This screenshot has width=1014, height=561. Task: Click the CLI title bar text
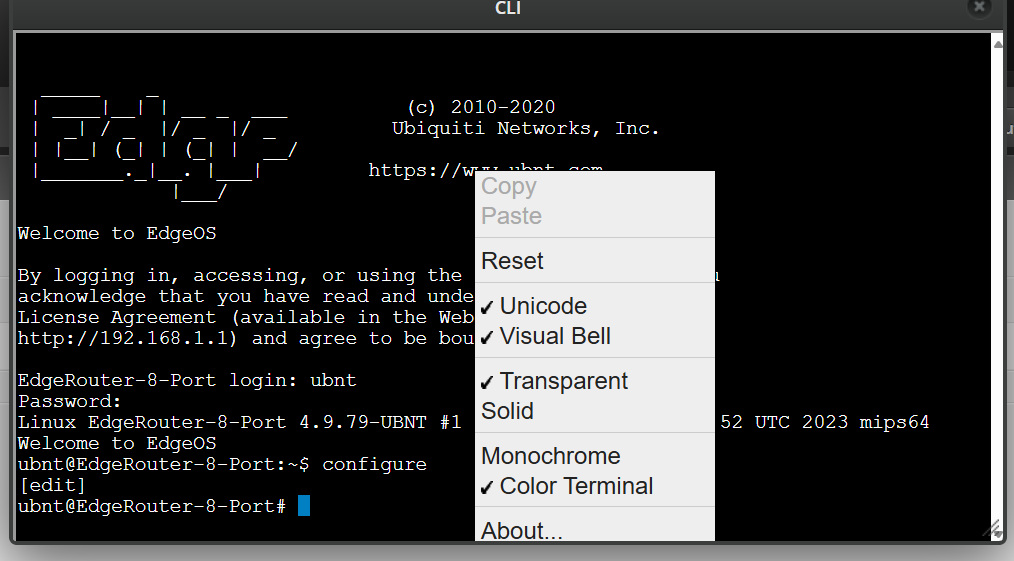[x=508, y=8]
